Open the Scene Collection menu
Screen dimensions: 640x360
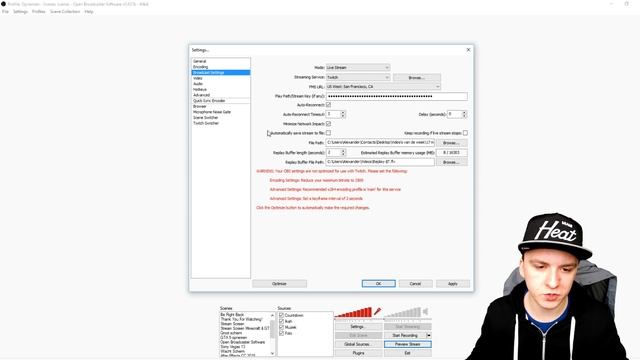pos(65,11)
